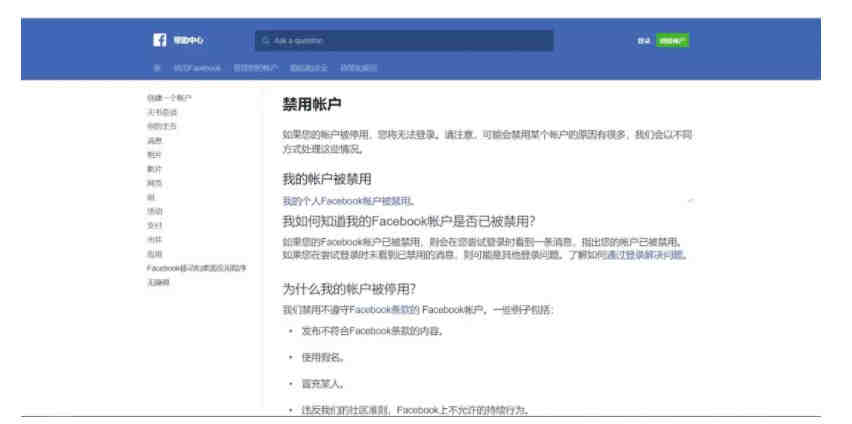852x424 pixels.
Task: Click bullet text 使用假名
Action: click(x=323, y=357)
